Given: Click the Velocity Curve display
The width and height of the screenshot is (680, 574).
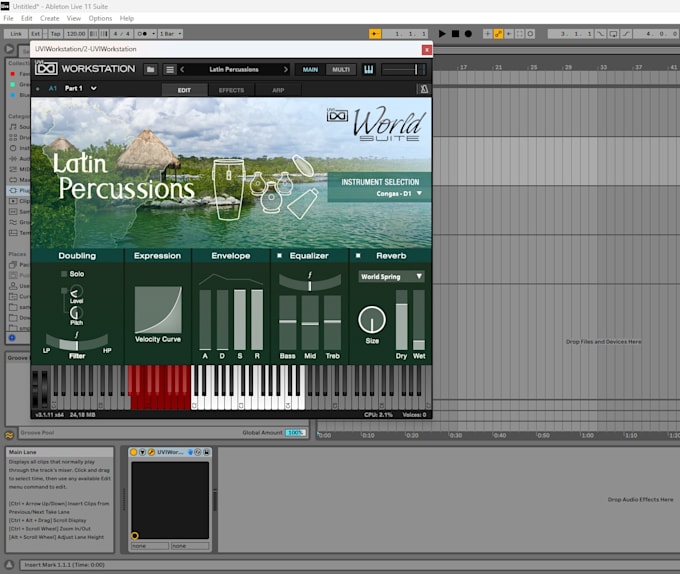Looking at the screenshot, I should click(x=158, y=310).
